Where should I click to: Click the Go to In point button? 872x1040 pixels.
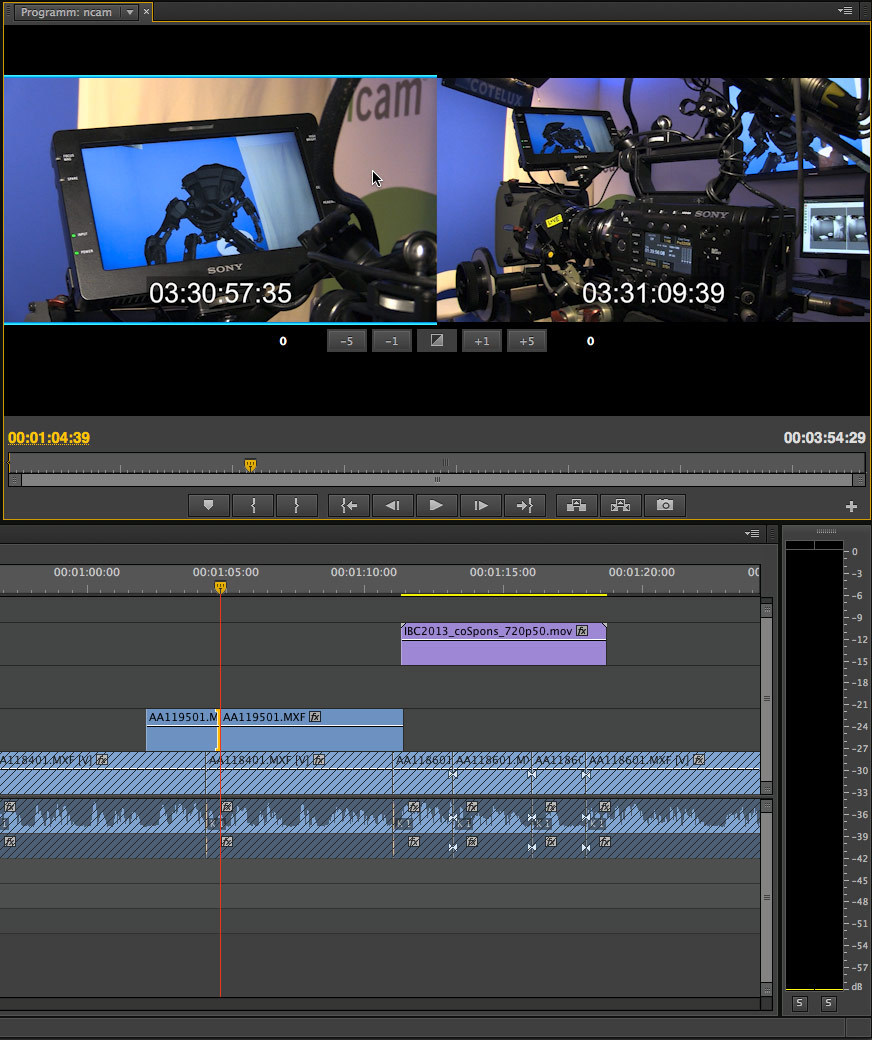[349, 506]
